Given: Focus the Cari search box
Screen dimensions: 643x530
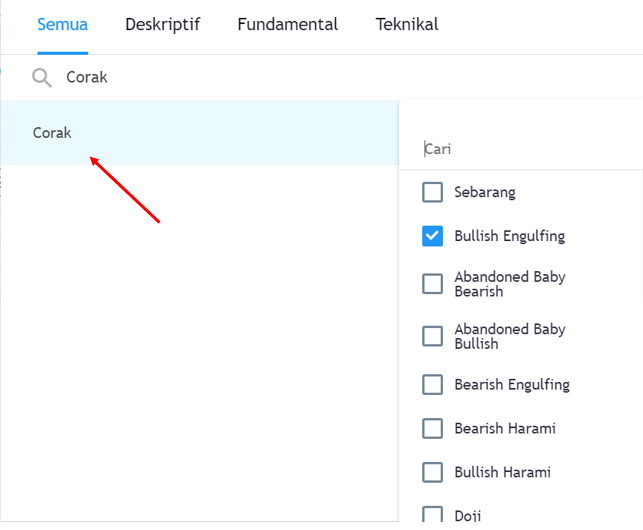Looking at the screenshot, I should point(520,149).
